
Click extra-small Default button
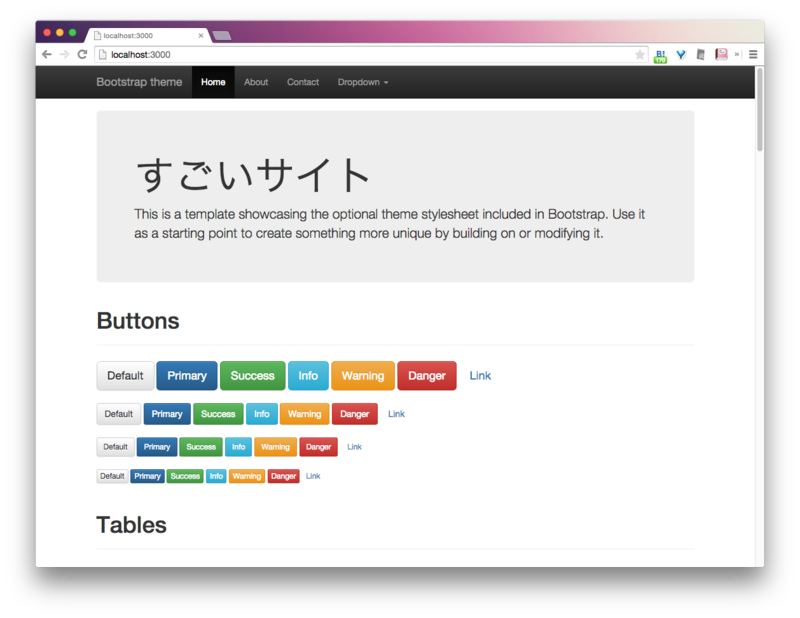click(112, 476)
